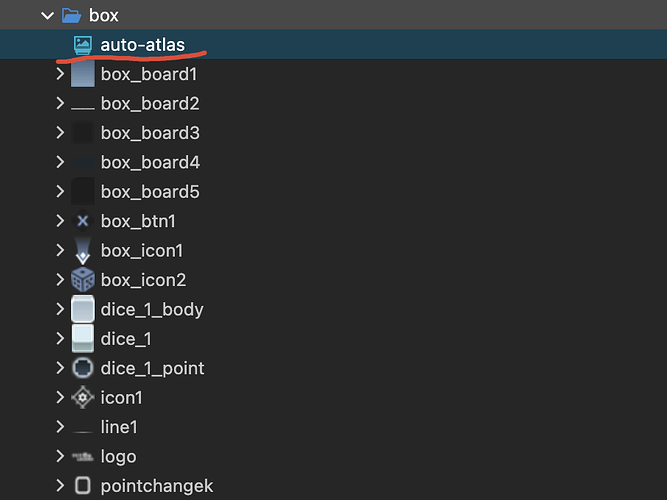The image size is (667, 500).
Task: Expand the line1 asset
Action: click(61, 427)
